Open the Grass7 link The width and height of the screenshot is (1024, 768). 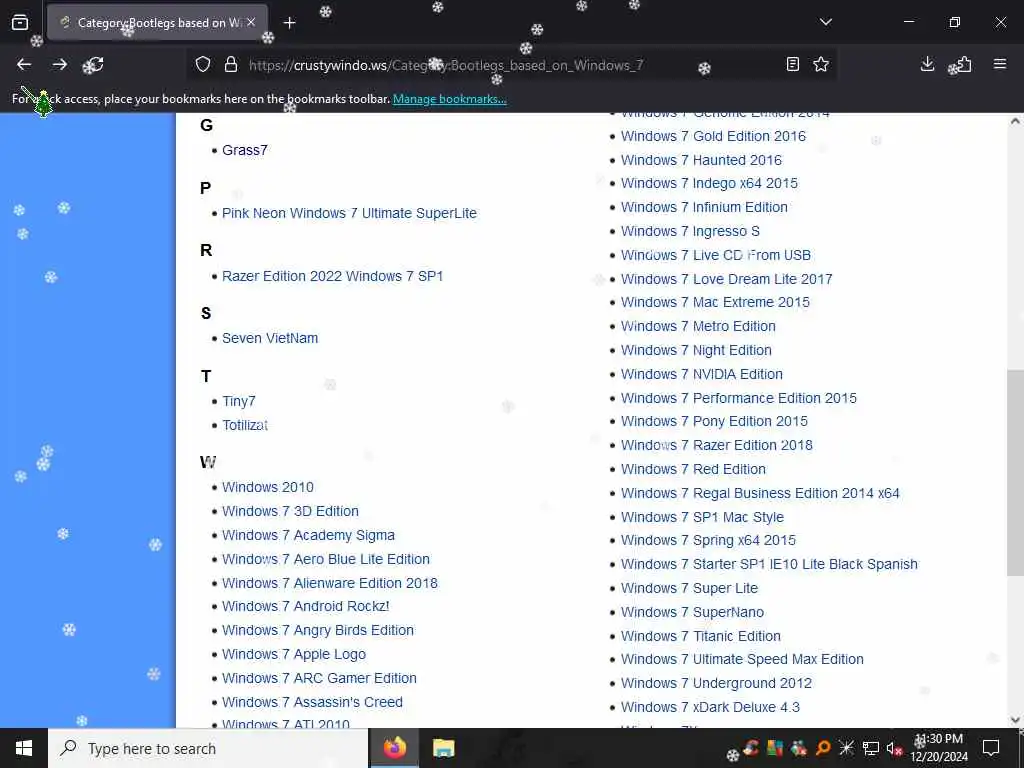245,150
